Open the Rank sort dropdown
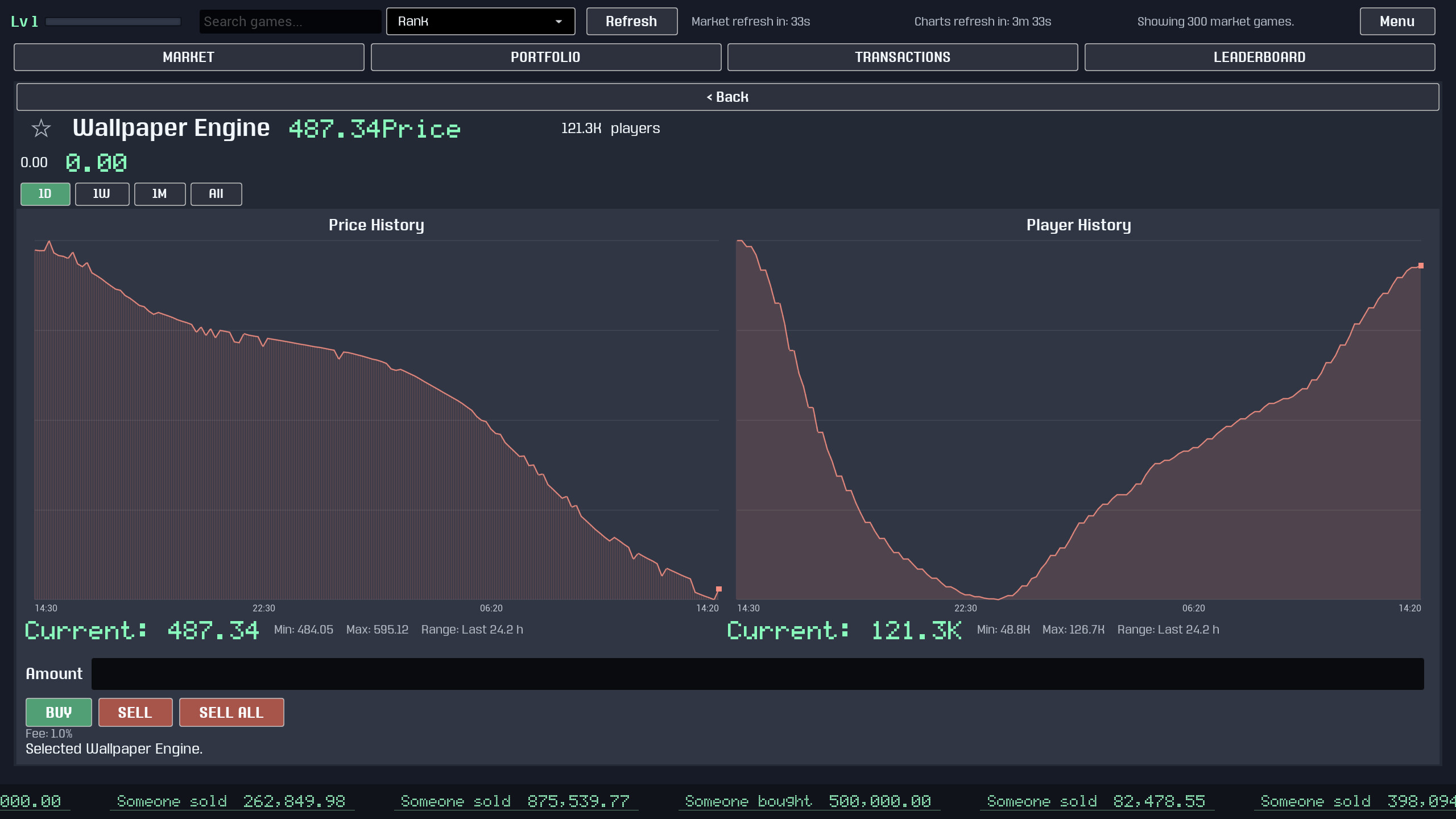 pos(481,22)
